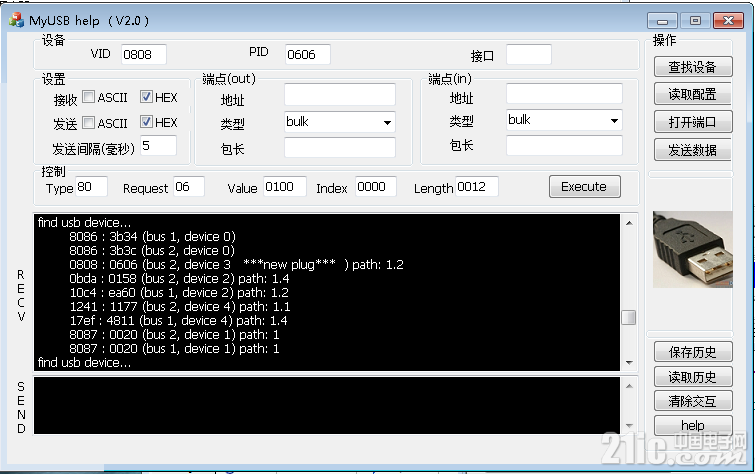Open the 端点(out) 类型 bulk dropdown
The width and height of the screenshot is (755, 474).
340,122
